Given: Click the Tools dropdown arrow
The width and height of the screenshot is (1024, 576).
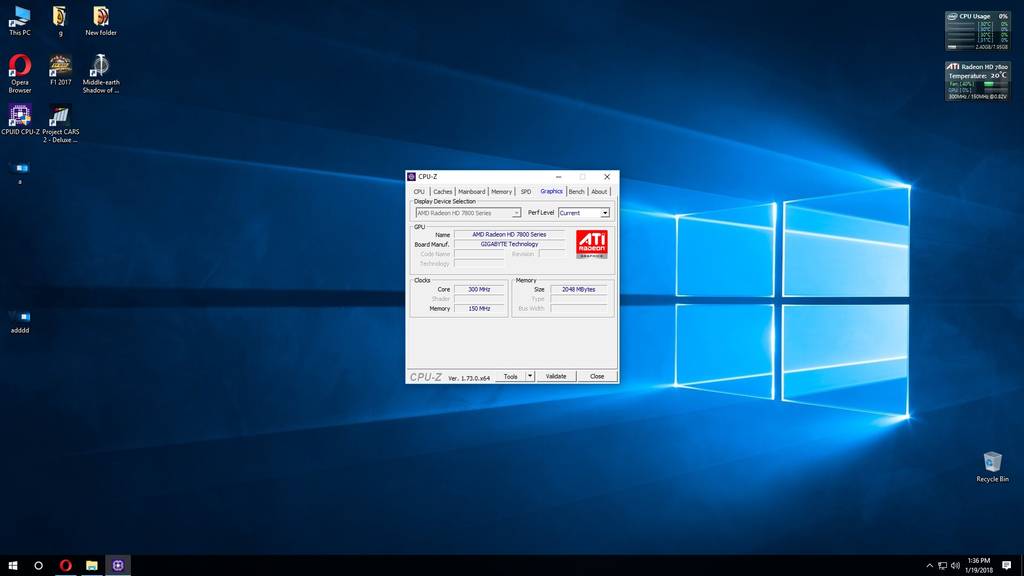Looking at the screenshot, I should [x=528, y=377].
